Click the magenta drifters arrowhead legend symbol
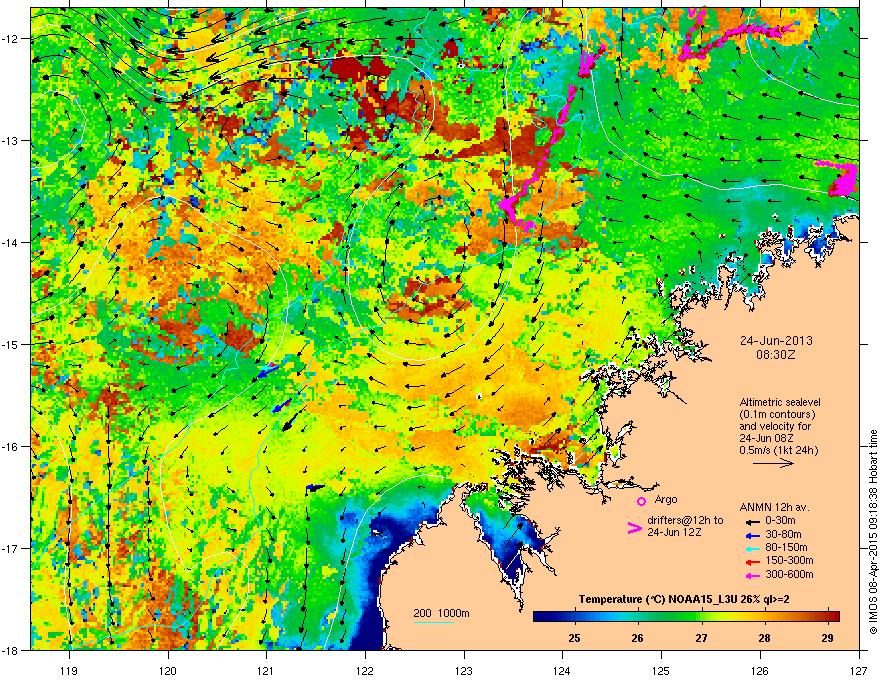This screenshot has width=880, height=680. [635, 528]
